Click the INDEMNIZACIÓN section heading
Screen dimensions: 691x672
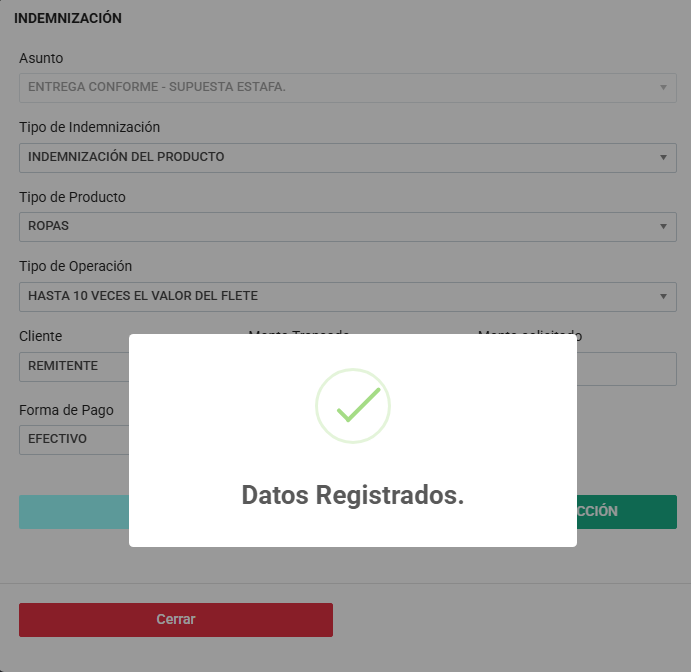[68, 18]
